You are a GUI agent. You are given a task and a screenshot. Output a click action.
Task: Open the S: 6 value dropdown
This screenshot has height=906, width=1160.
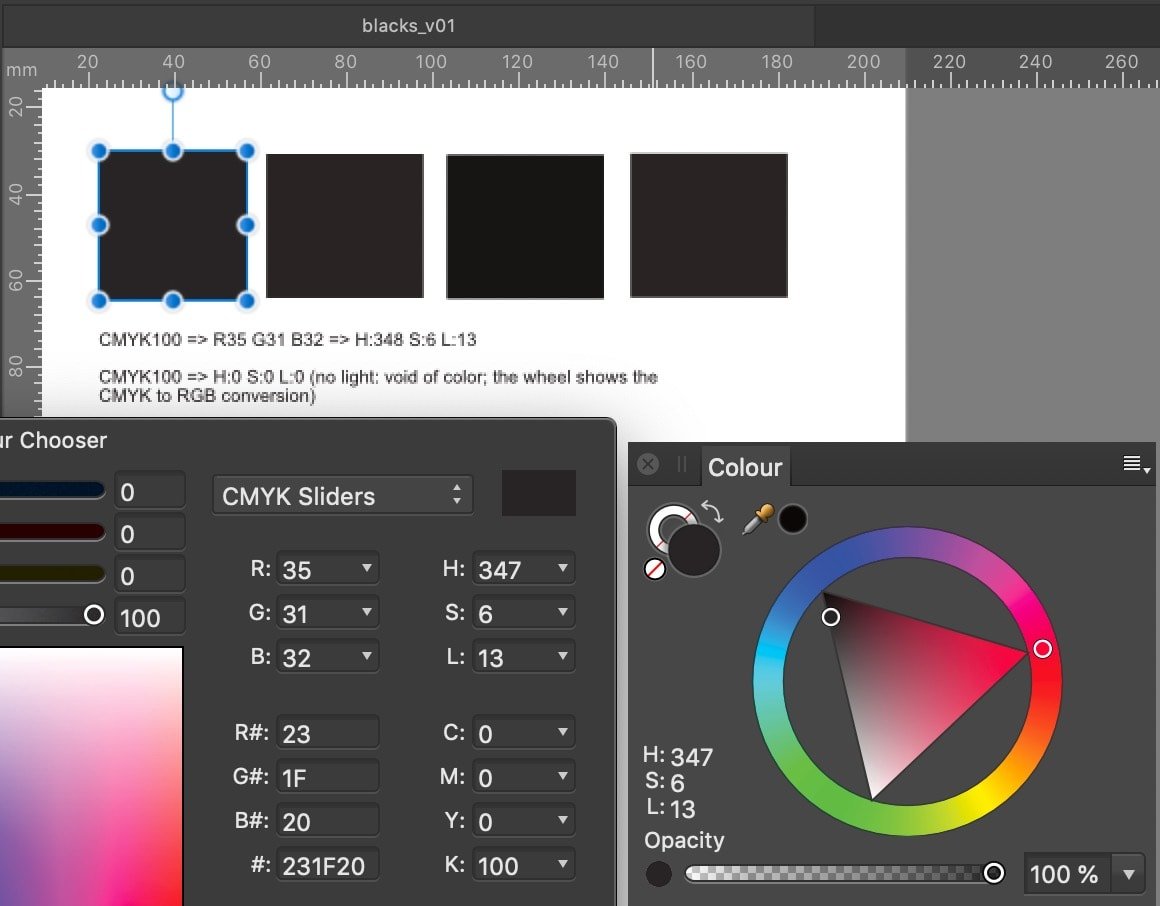(x=563, y=612)
